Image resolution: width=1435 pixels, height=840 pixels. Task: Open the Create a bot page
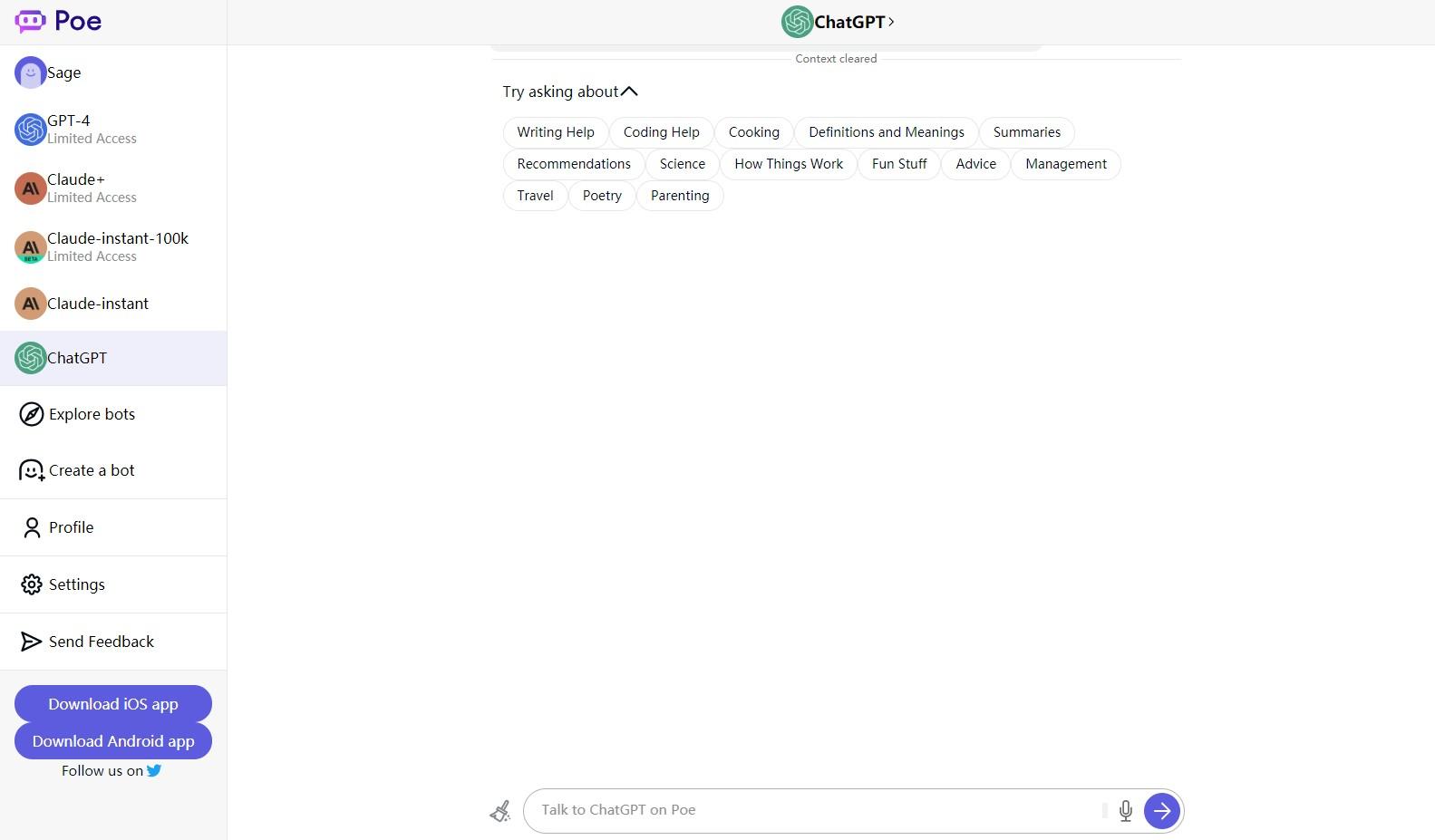(113, 470)
